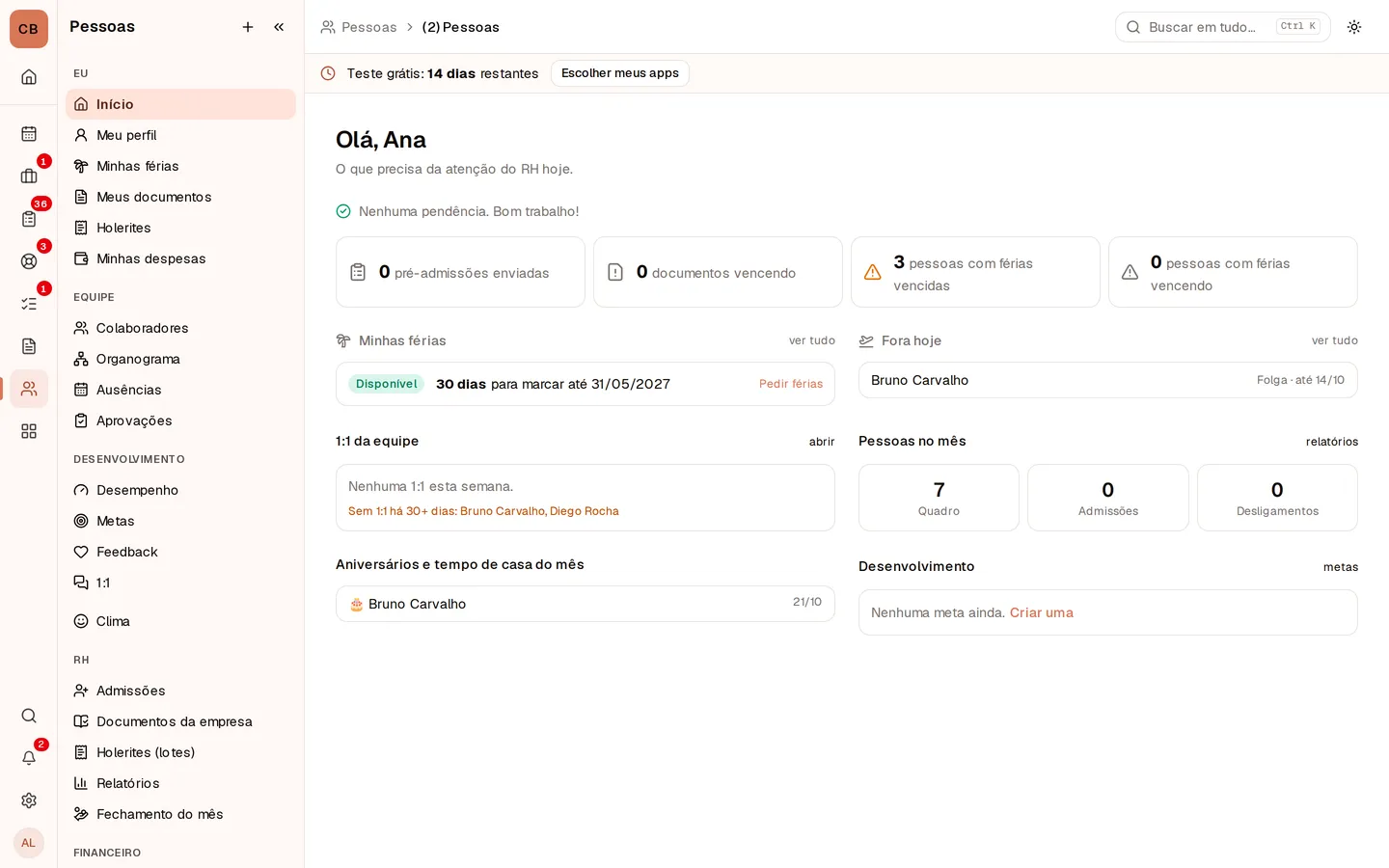This screenshot has width=1389, height=868.
Task: Open Clima in the sidebar
Action: (181, 621)
